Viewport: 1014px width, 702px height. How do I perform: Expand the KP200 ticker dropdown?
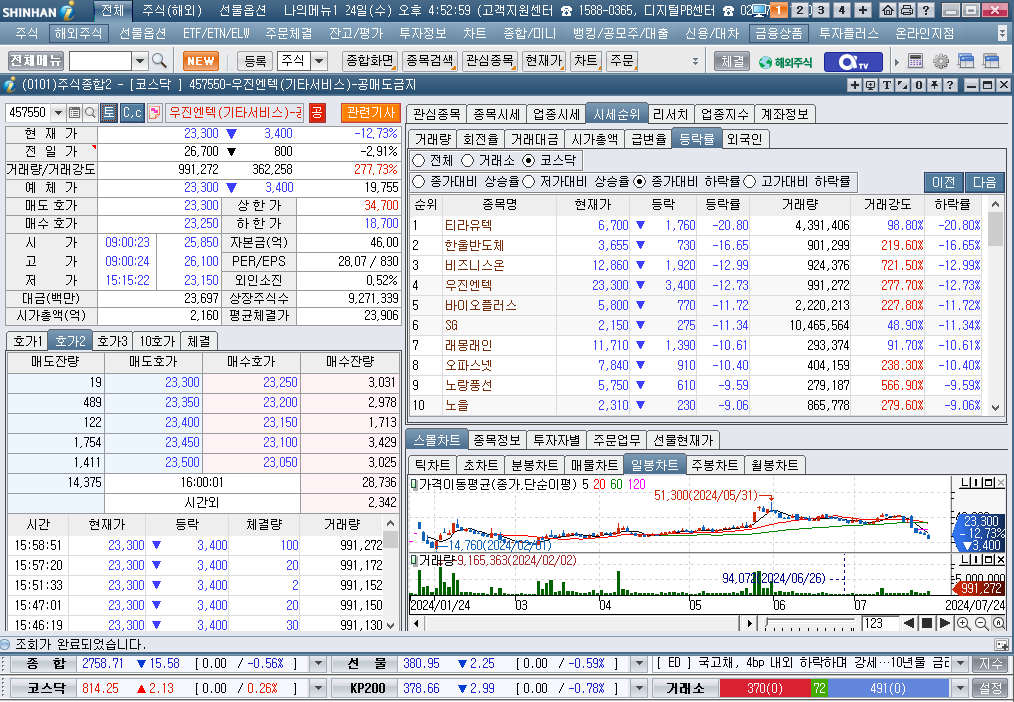coord(639,688)
